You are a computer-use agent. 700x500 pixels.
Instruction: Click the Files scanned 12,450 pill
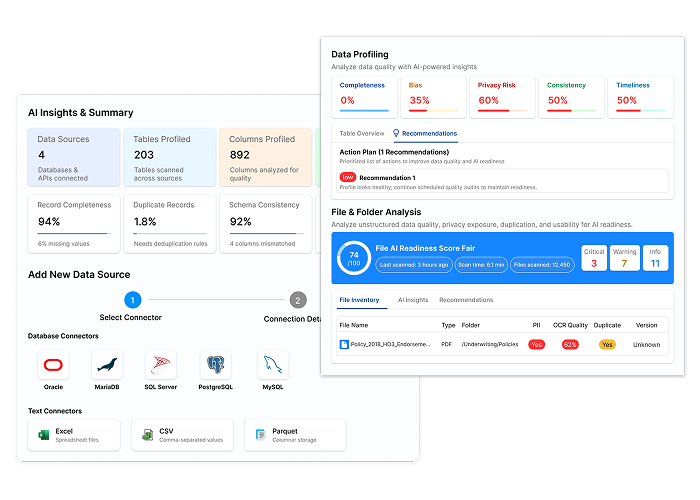pos(542,265)
